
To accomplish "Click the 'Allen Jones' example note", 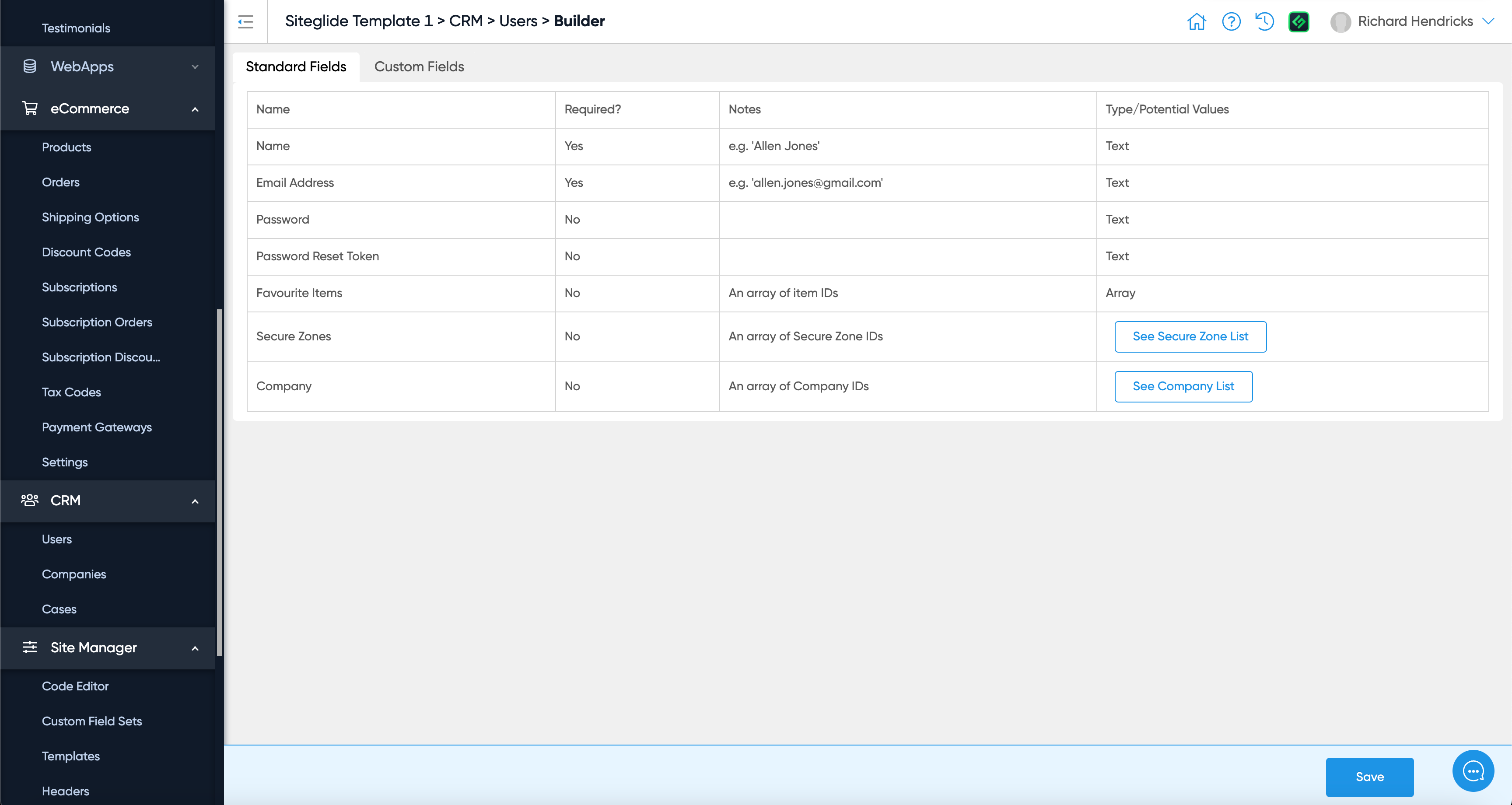I will tap(773, 146).
